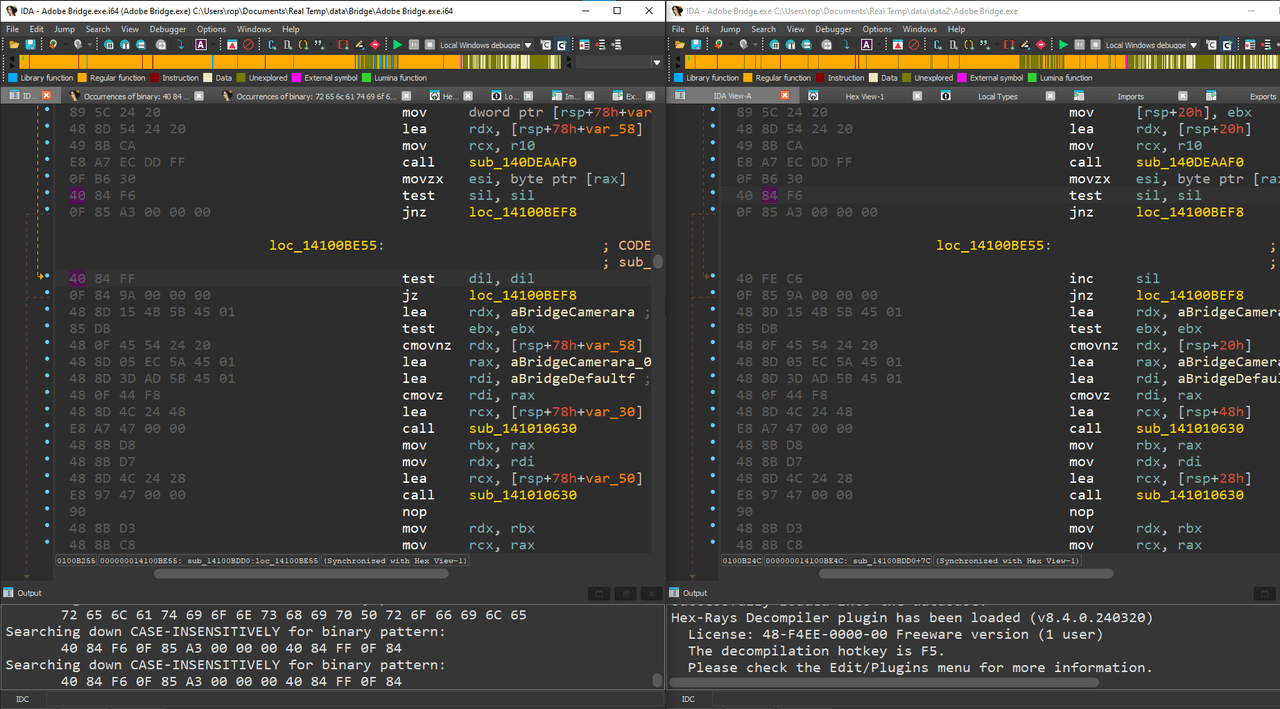Click the Convert to data 'D' icon, left window

pos(288,45)
